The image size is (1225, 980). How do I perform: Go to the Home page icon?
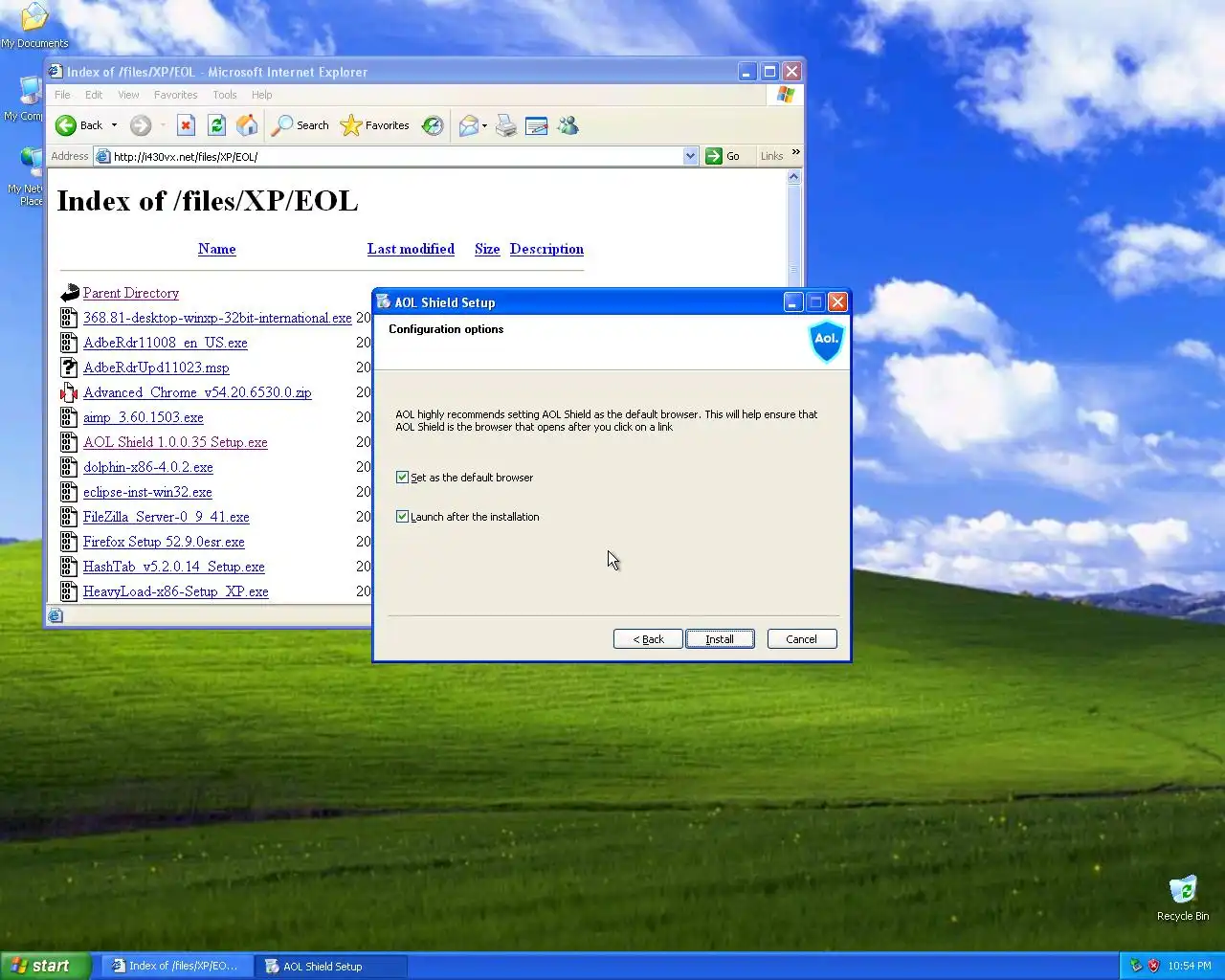pos(247,125)
